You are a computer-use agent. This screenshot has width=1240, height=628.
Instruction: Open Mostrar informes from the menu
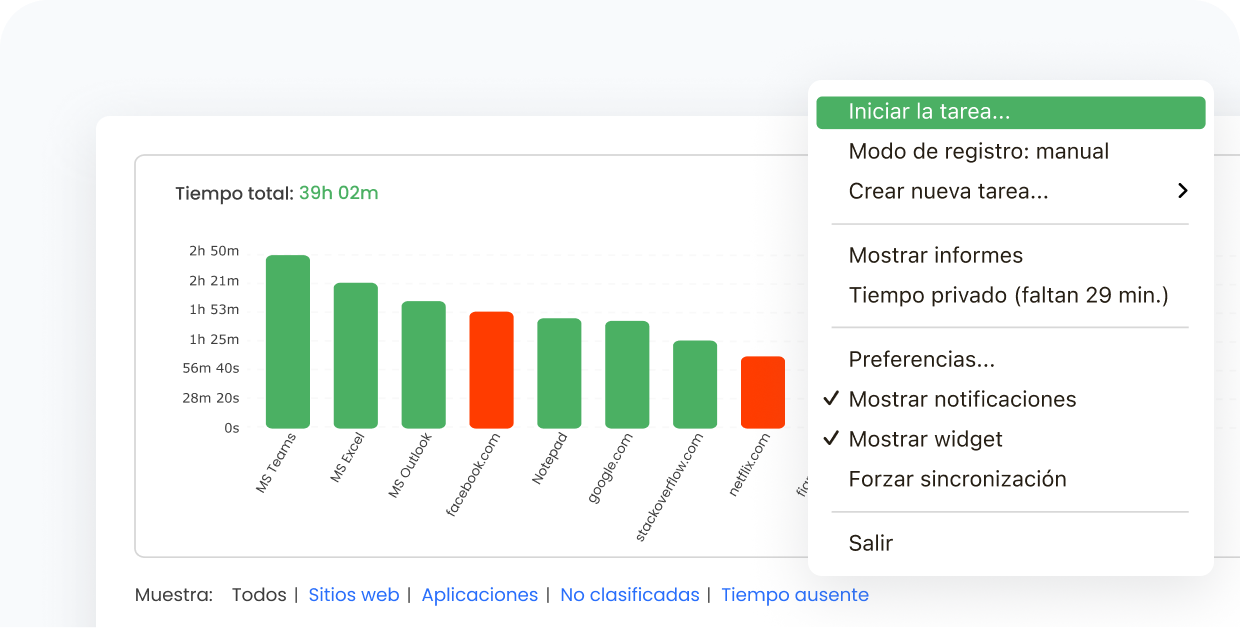pyautogui.click(x=935, y=256)
